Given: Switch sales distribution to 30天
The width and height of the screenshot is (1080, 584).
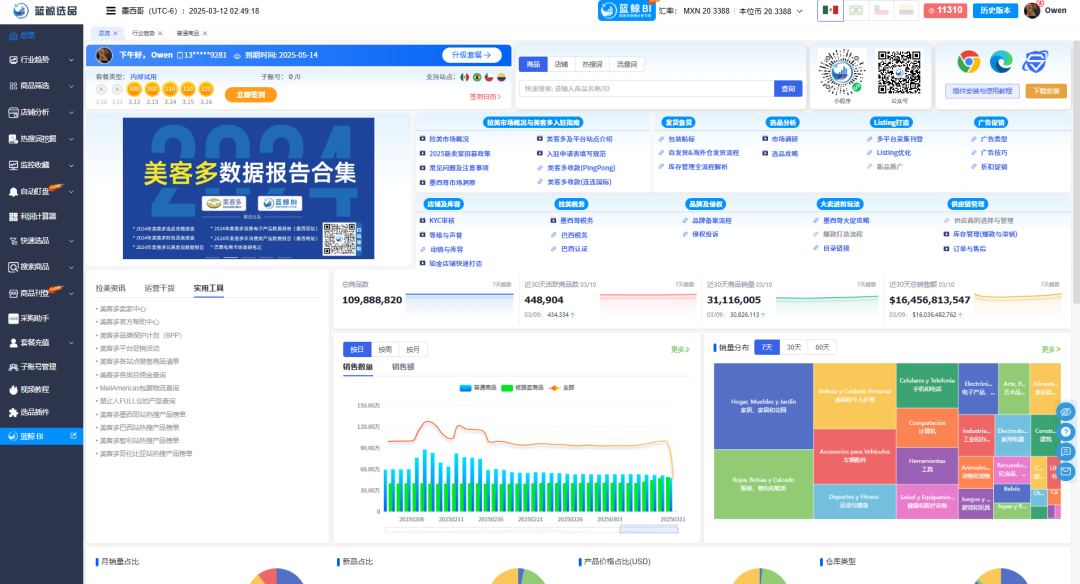Looking at the screenshot, I should tap(793, 347).
